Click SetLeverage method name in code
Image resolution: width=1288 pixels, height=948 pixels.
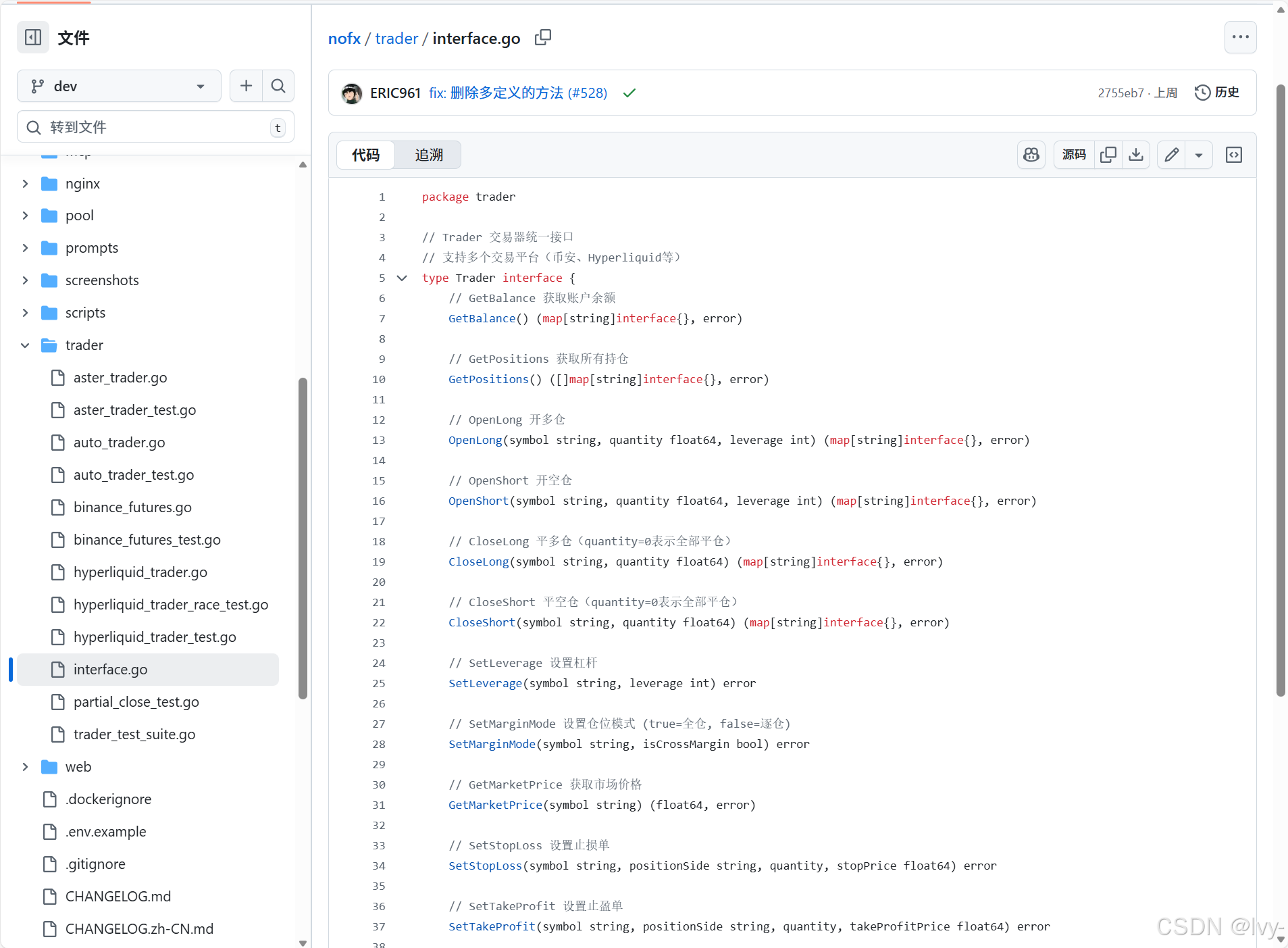tap(485, 683)
